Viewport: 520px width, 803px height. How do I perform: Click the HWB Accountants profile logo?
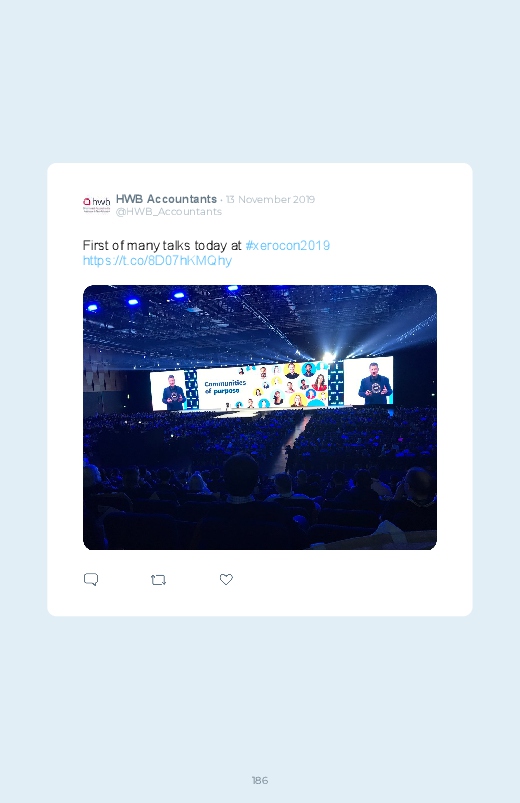pos(96,205)
